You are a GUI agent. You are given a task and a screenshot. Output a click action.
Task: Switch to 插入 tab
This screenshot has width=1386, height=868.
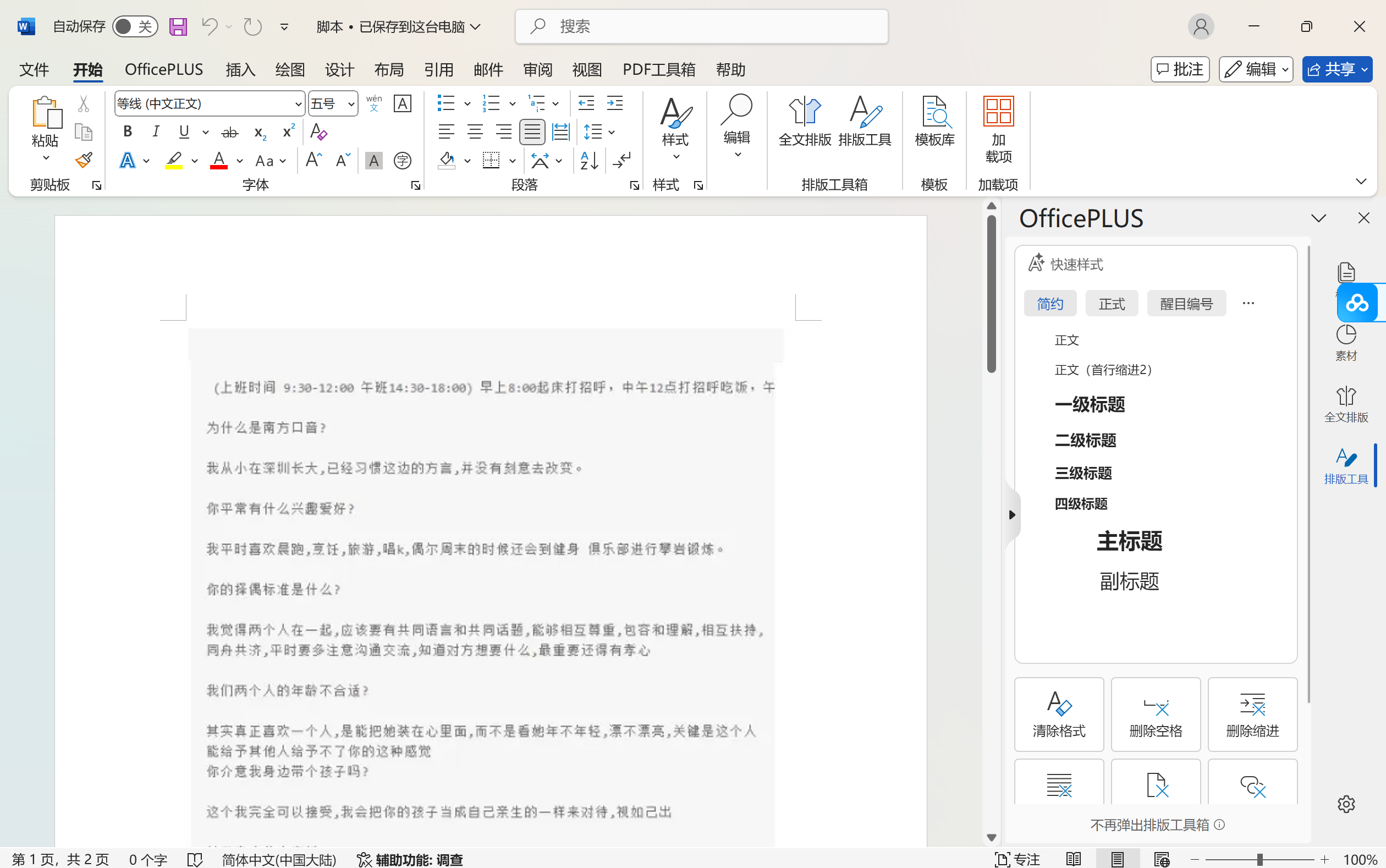(240, 69)
